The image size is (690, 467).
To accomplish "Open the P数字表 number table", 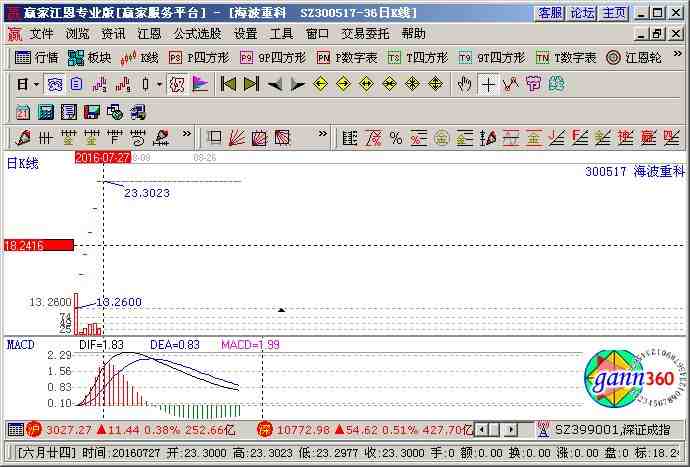I will (347, 58).
